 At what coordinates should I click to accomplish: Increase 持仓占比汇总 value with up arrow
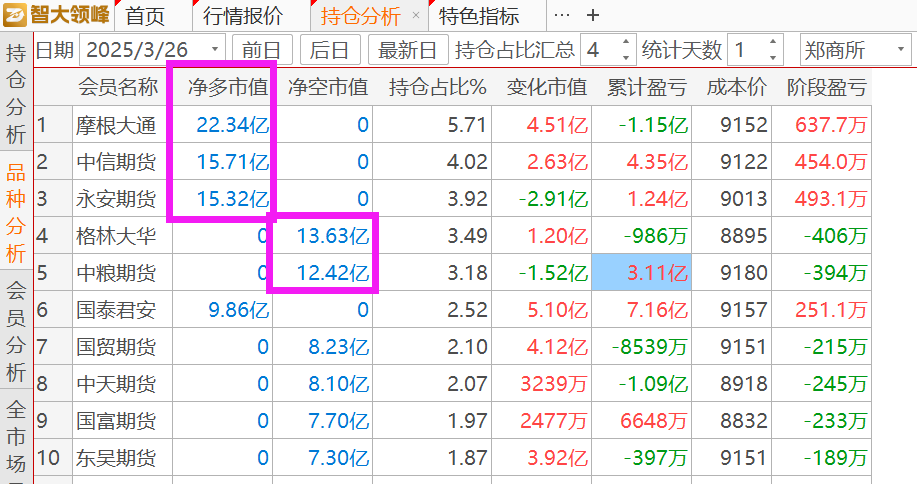coord(626,42)
